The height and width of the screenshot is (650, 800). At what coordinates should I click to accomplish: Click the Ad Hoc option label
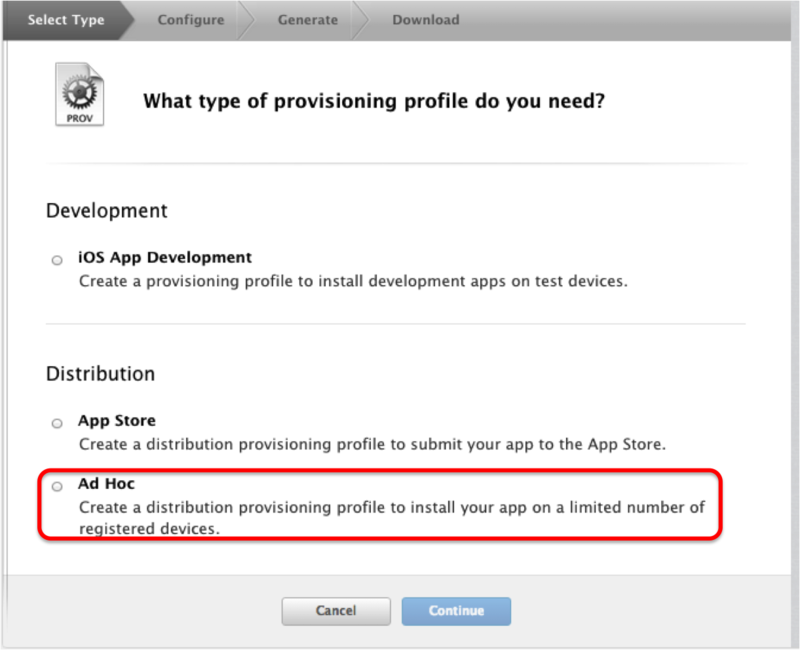(107, 484)
